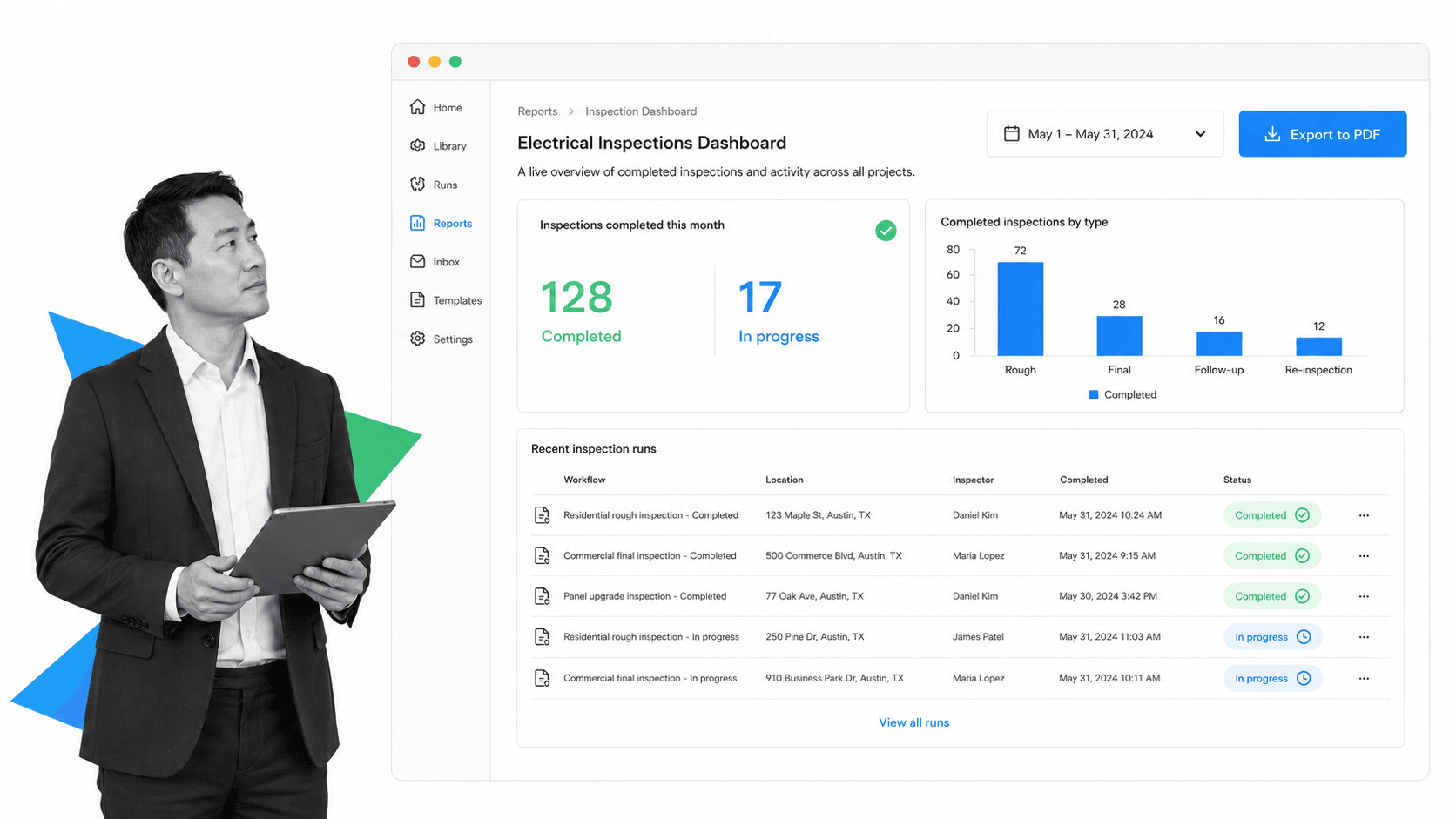This screenshot has height=819, width=1456.
Task: Click In progress badge for 250 Pine Dr
Action: click(x=1272, y=637)
